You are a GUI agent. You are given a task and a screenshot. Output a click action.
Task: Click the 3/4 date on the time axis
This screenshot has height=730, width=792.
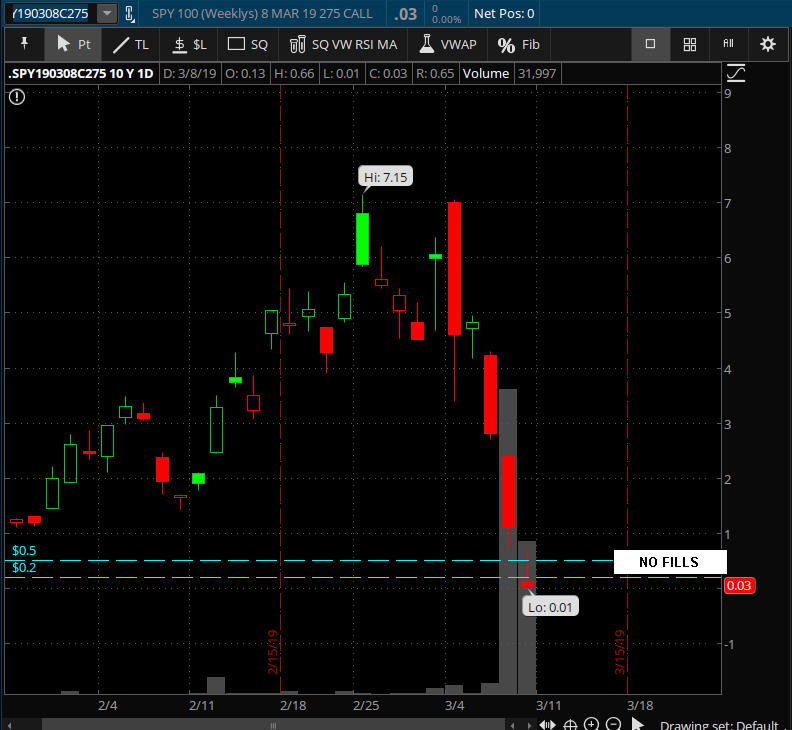tap(455, 705)
